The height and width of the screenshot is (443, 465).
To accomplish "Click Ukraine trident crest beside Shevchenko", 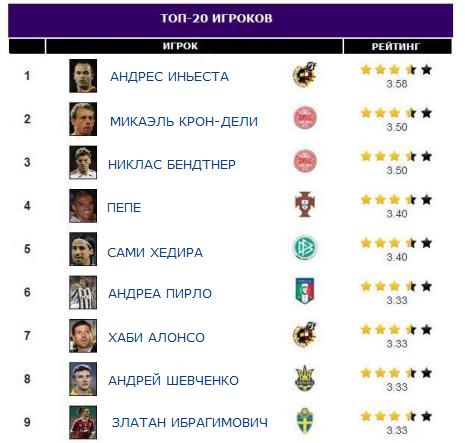I will (x=305, y=378).
